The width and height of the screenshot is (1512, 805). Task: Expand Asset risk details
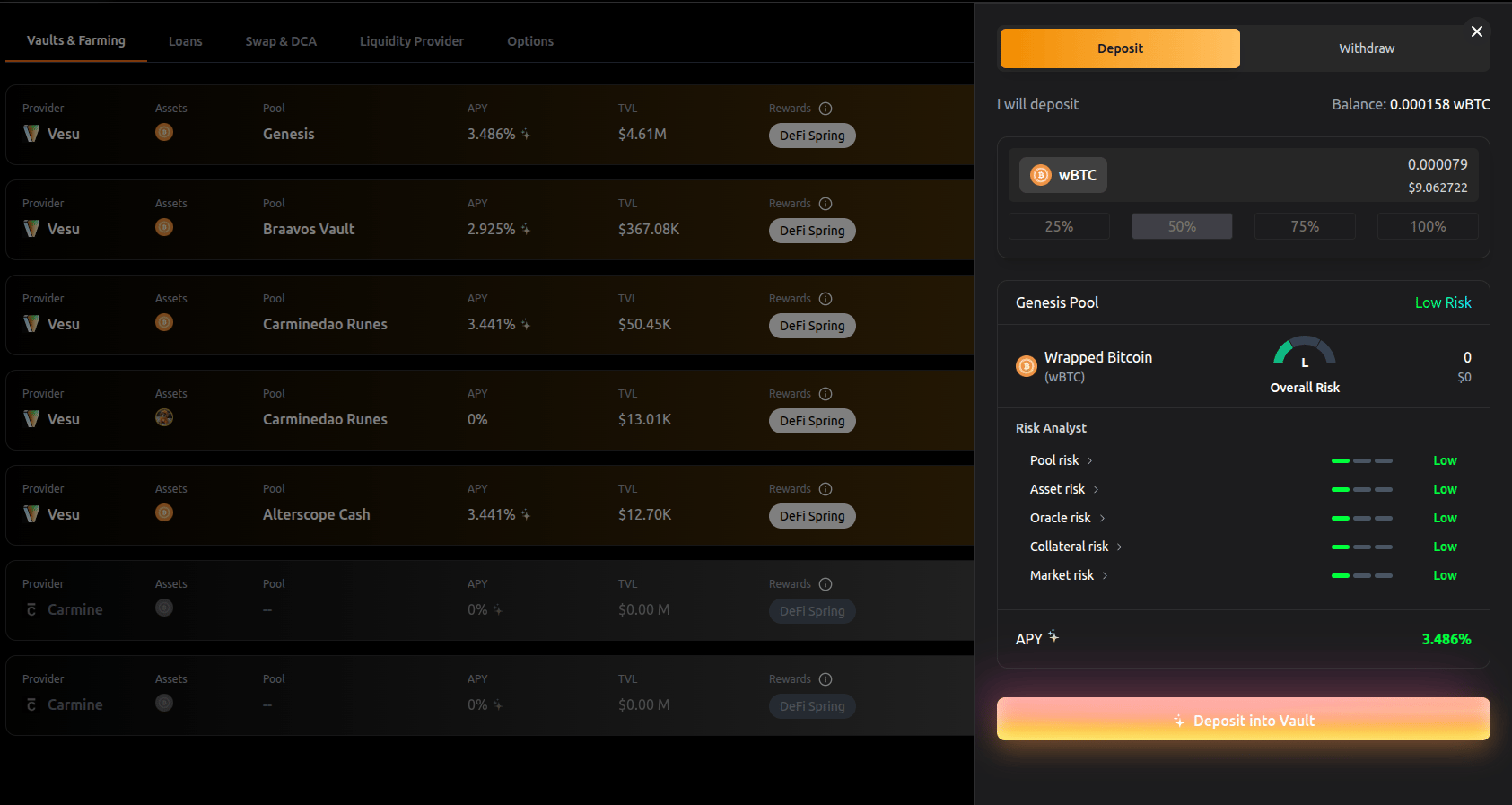[x=1064, y=489]
